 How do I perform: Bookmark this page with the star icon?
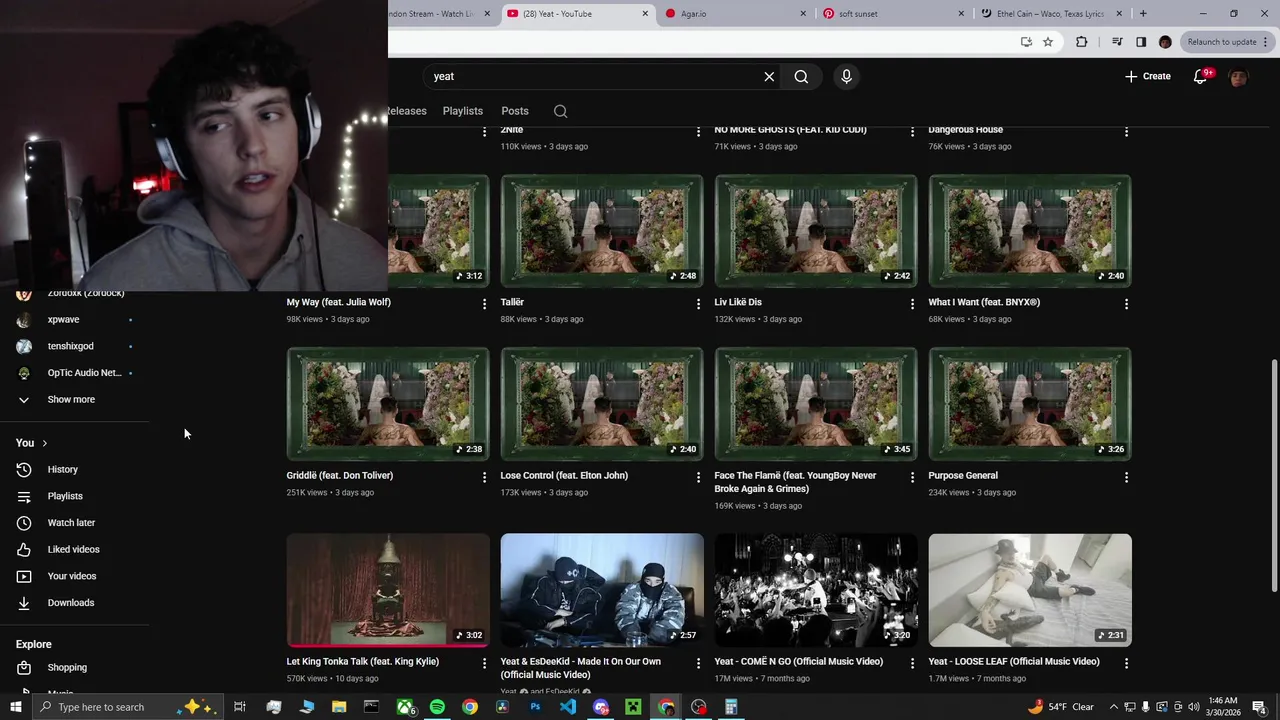click(1048, 42)
